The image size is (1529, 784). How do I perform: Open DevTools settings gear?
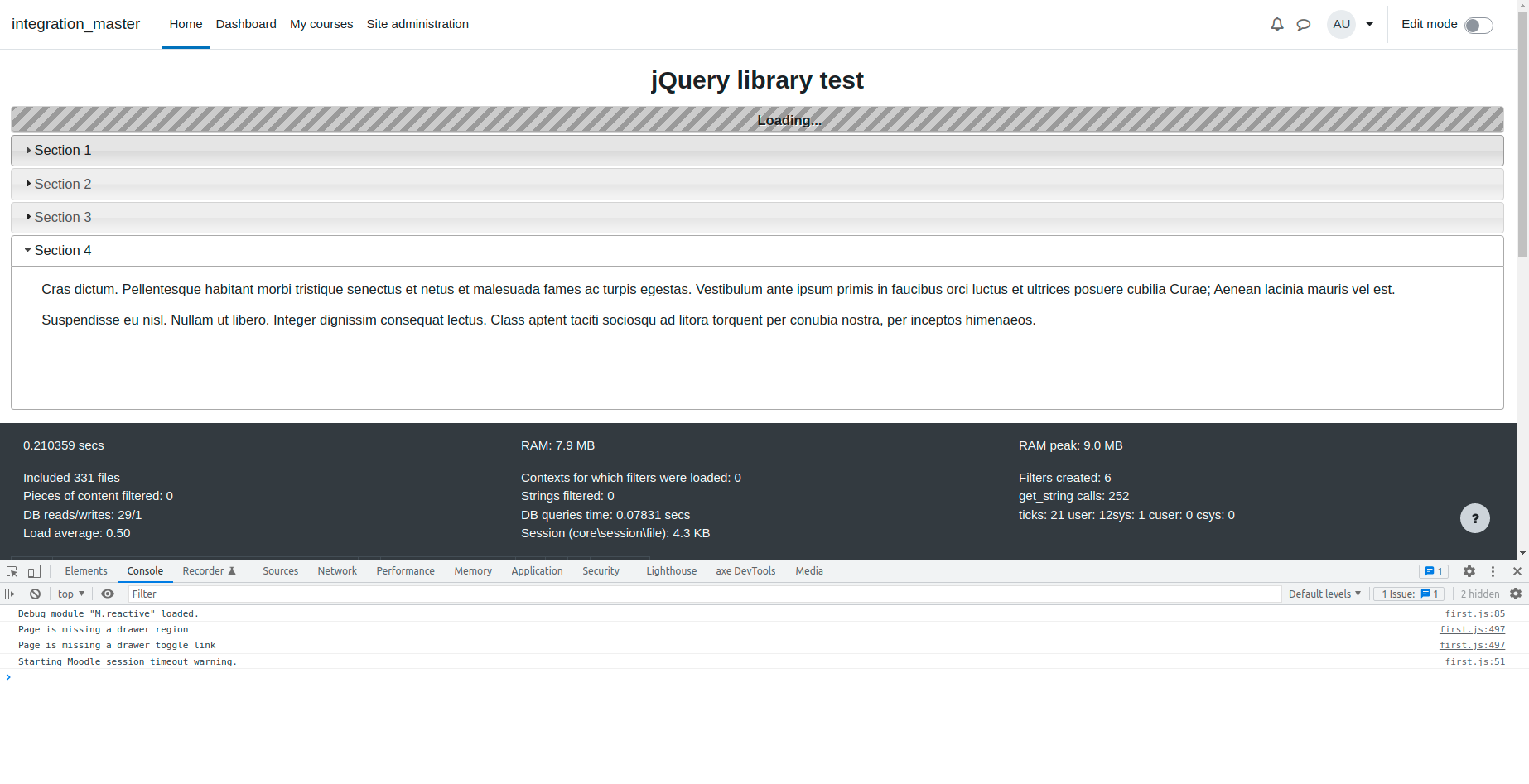[x=1469, y=571]
